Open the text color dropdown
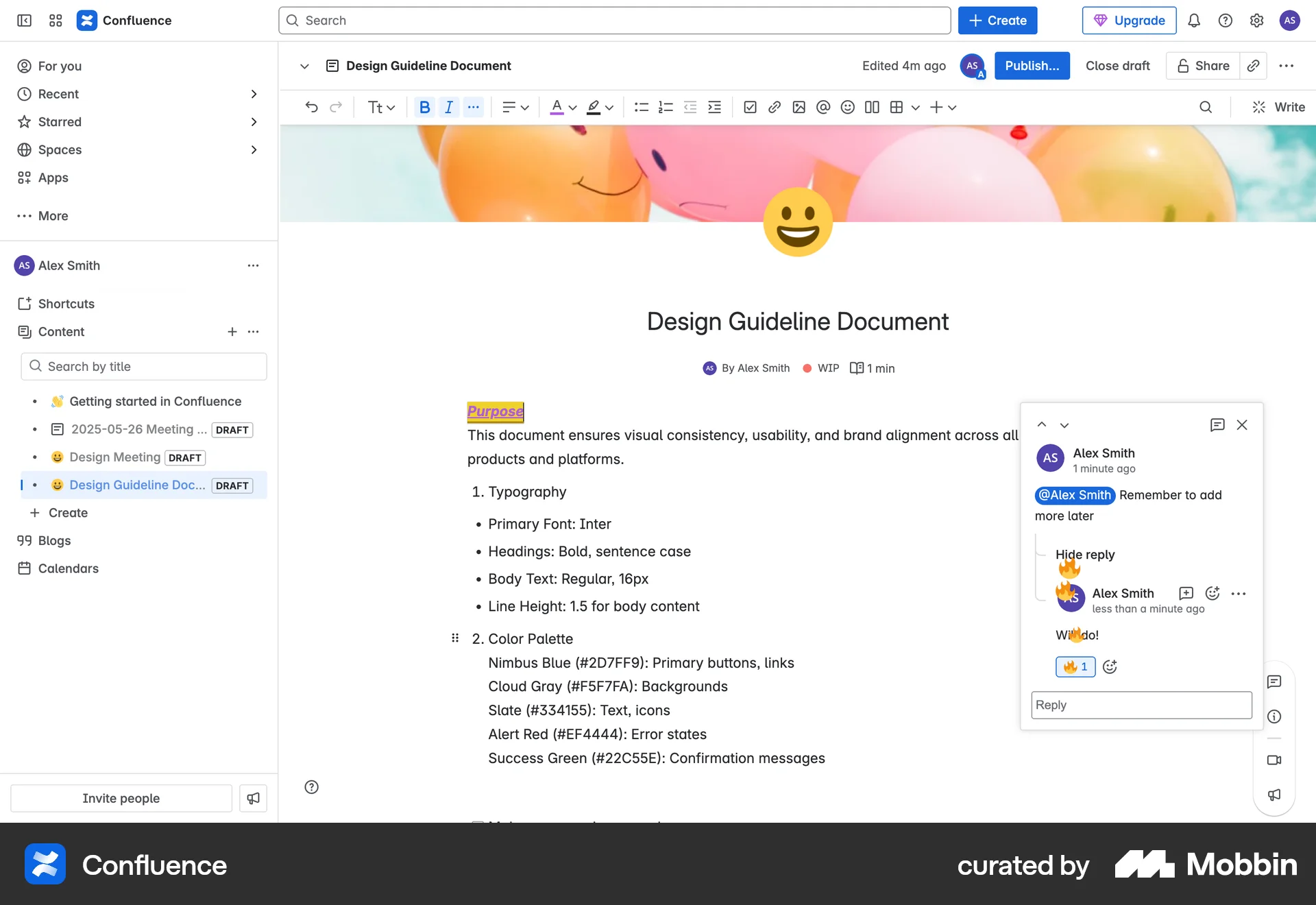1316x905 pixels. 572,107
